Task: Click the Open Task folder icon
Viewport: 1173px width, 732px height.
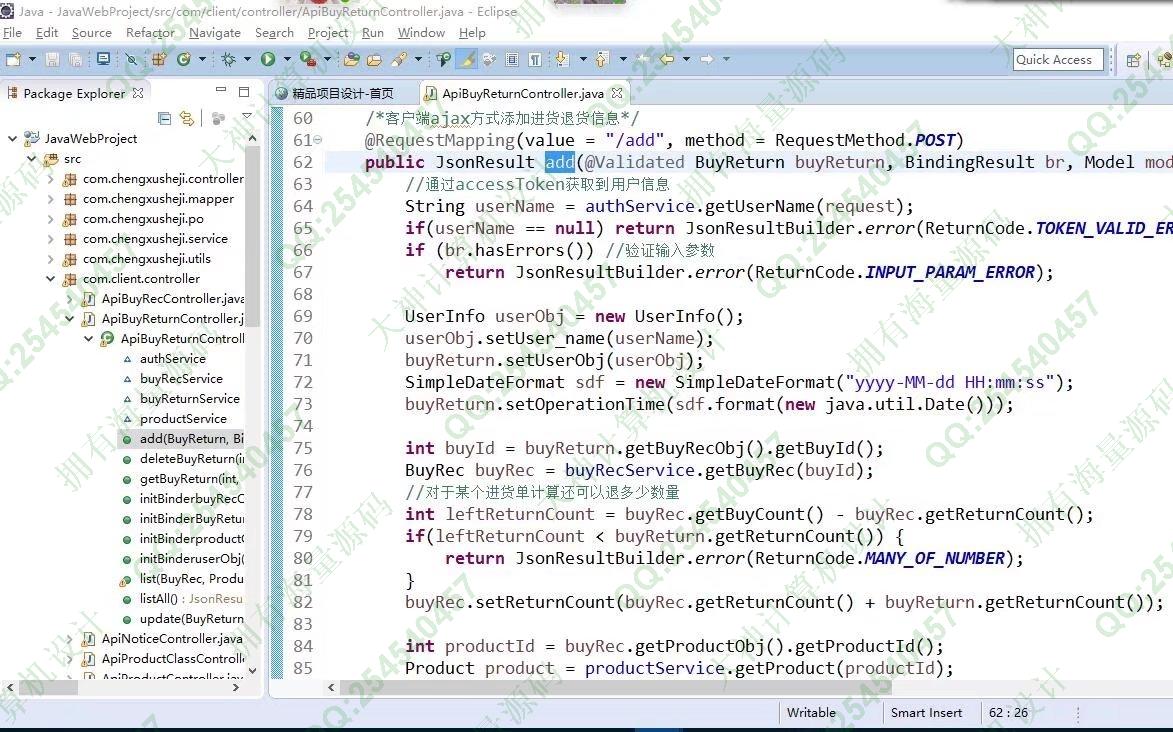Action: [374, 59]
